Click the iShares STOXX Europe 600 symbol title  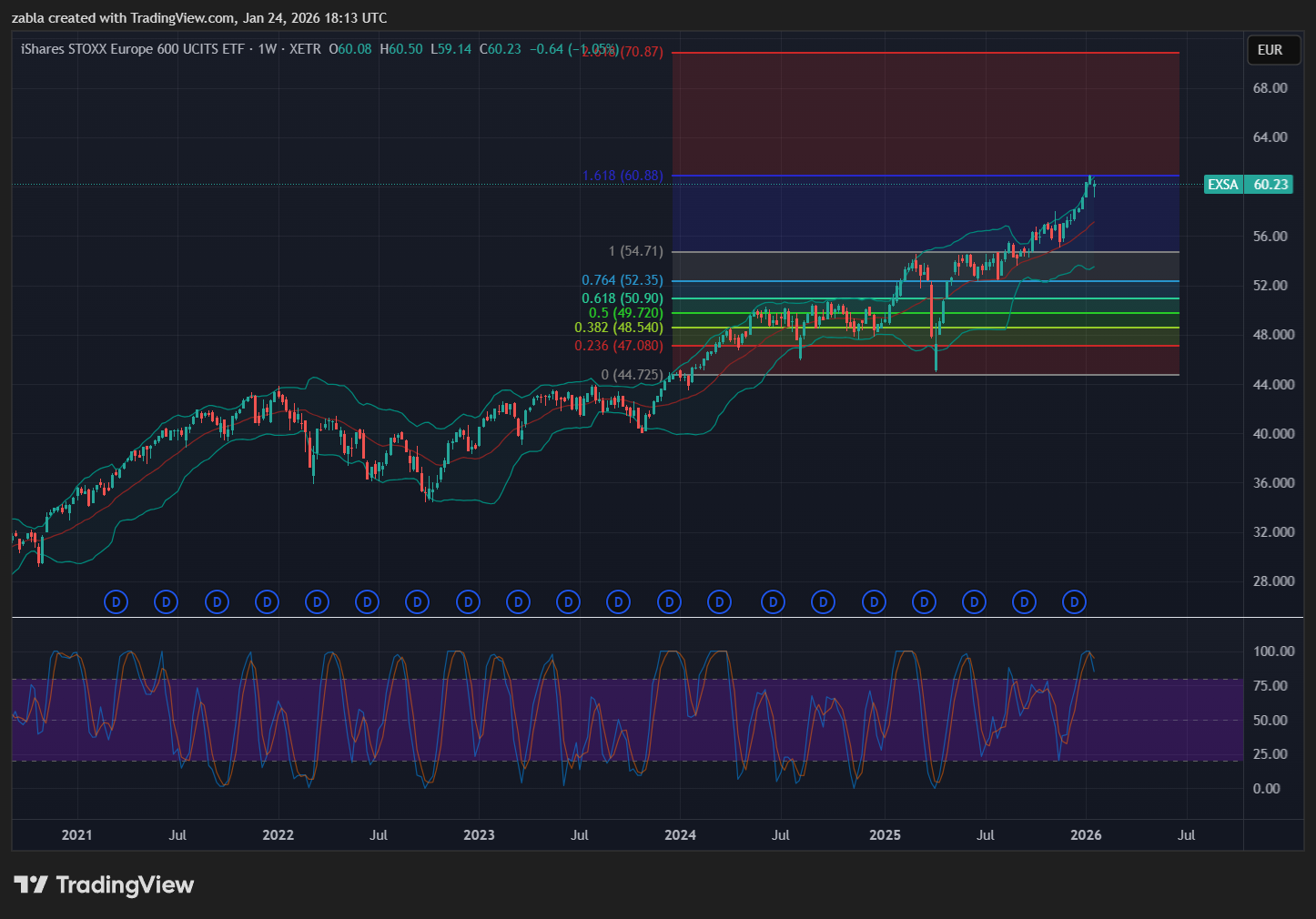(133, 49)
